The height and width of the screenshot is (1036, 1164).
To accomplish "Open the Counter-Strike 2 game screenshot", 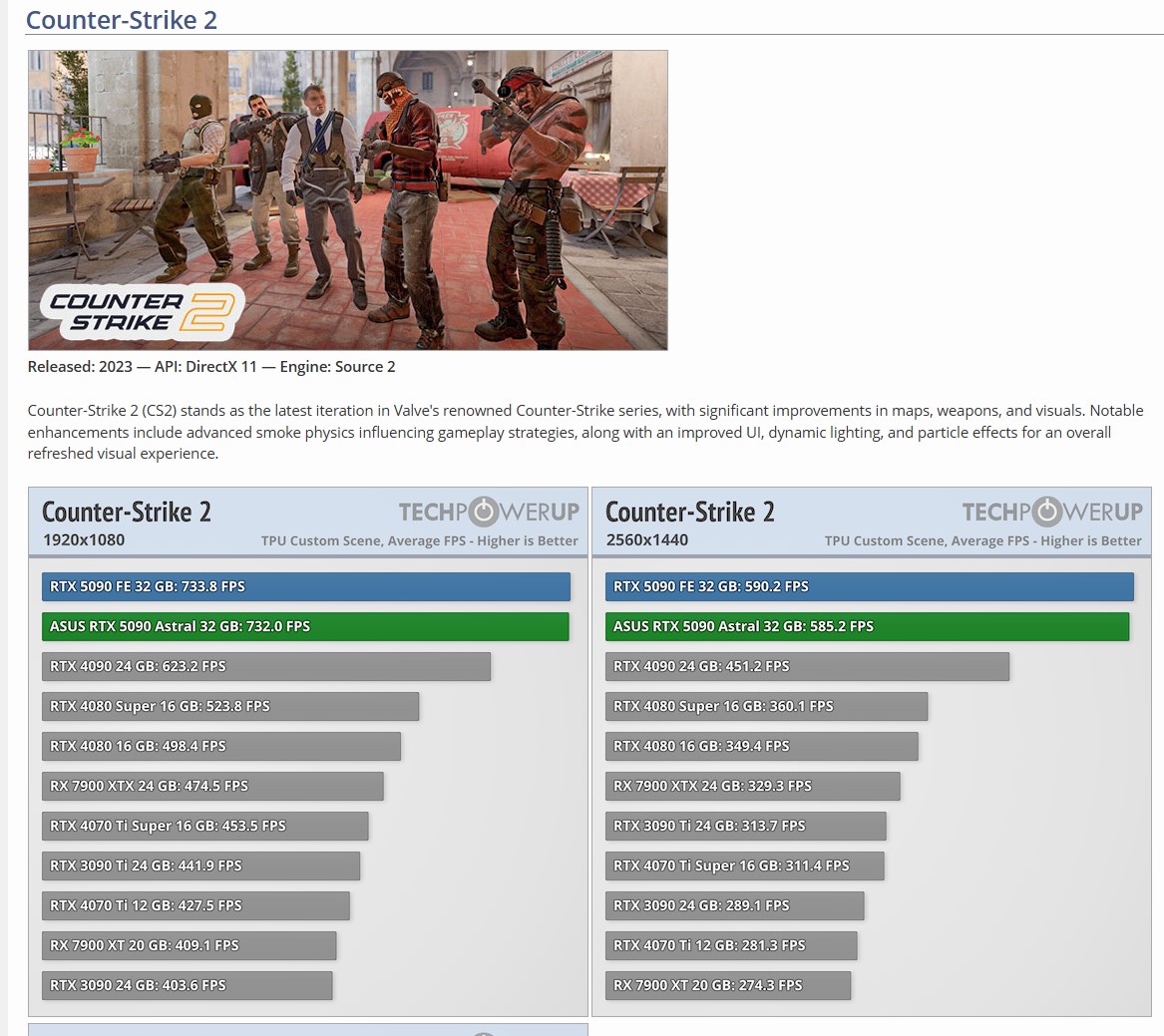I will pos(347,200).
